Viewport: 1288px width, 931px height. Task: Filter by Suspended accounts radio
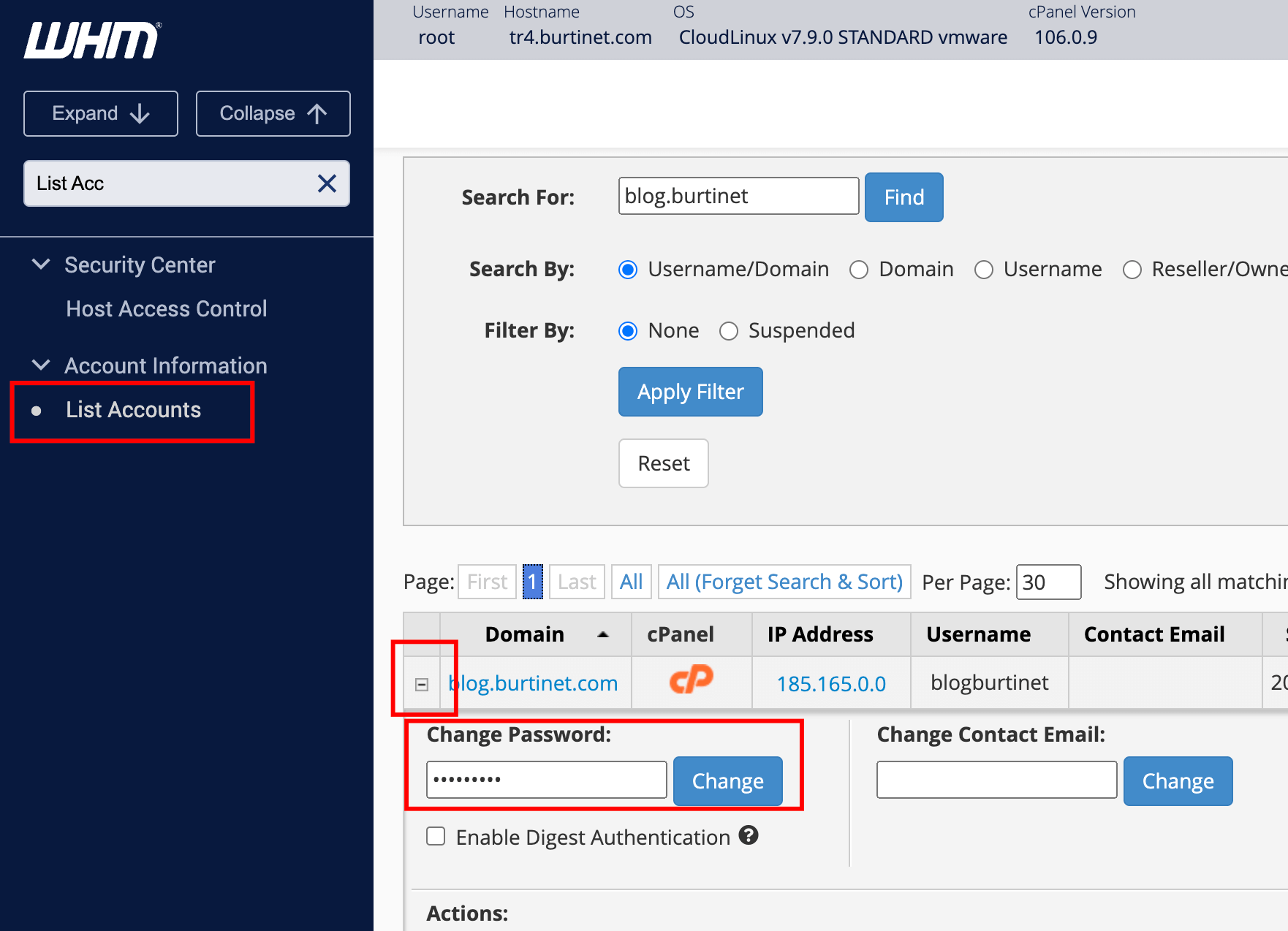click(729, 331)
